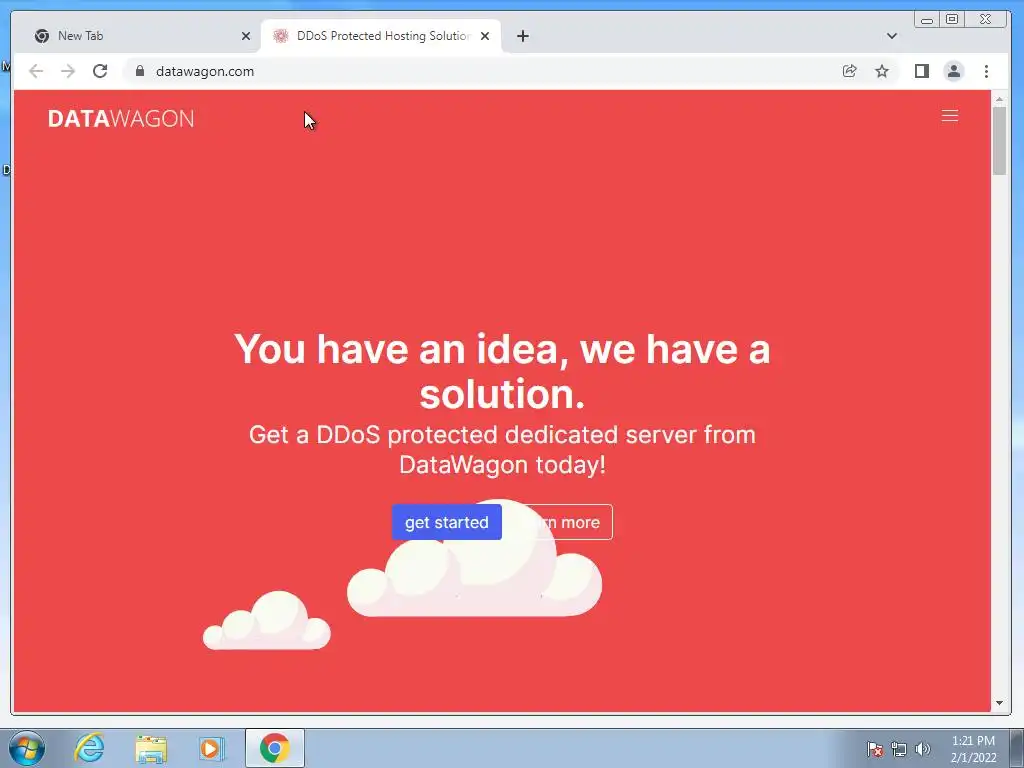Open the DataWagon hamburger menu

950,116
